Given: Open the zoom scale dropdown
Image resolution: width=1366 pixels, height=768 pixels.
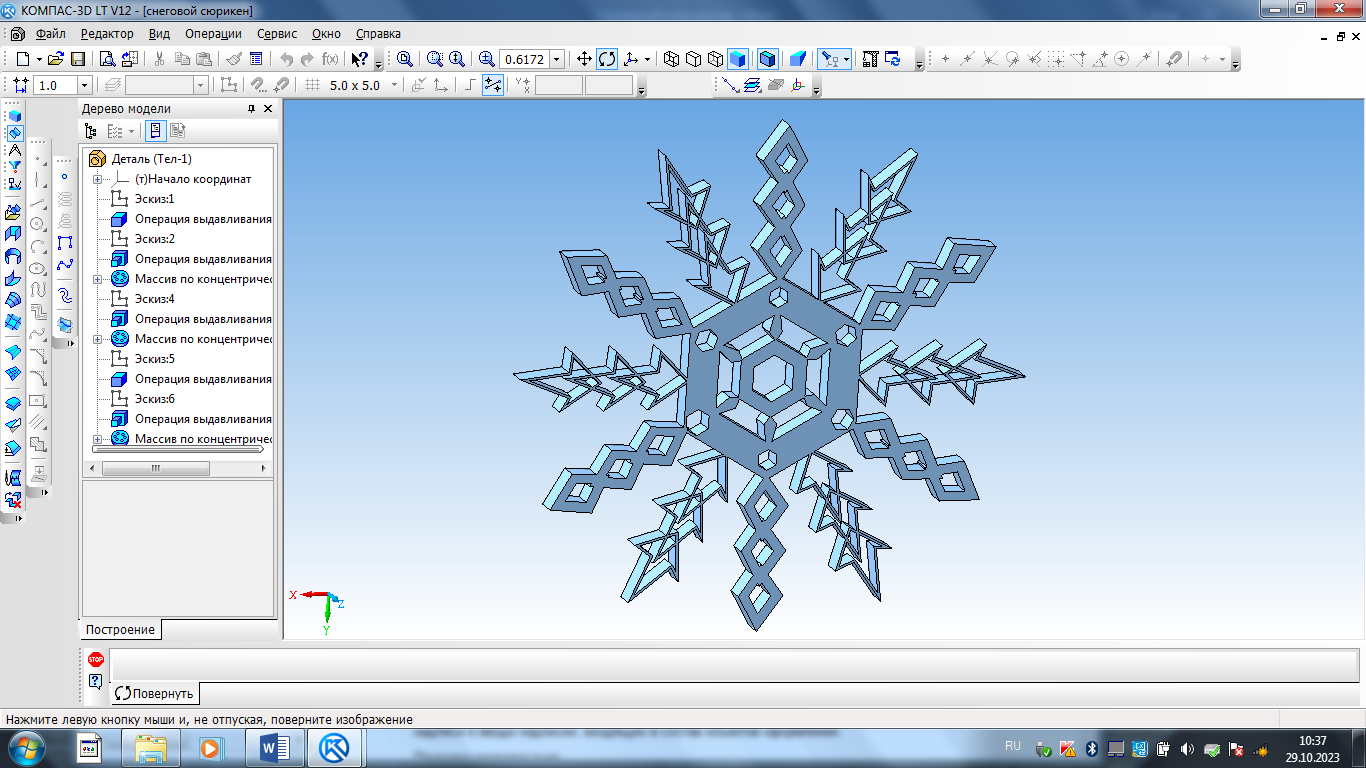Looking at the screenshot, I should [x=557, y=59].
